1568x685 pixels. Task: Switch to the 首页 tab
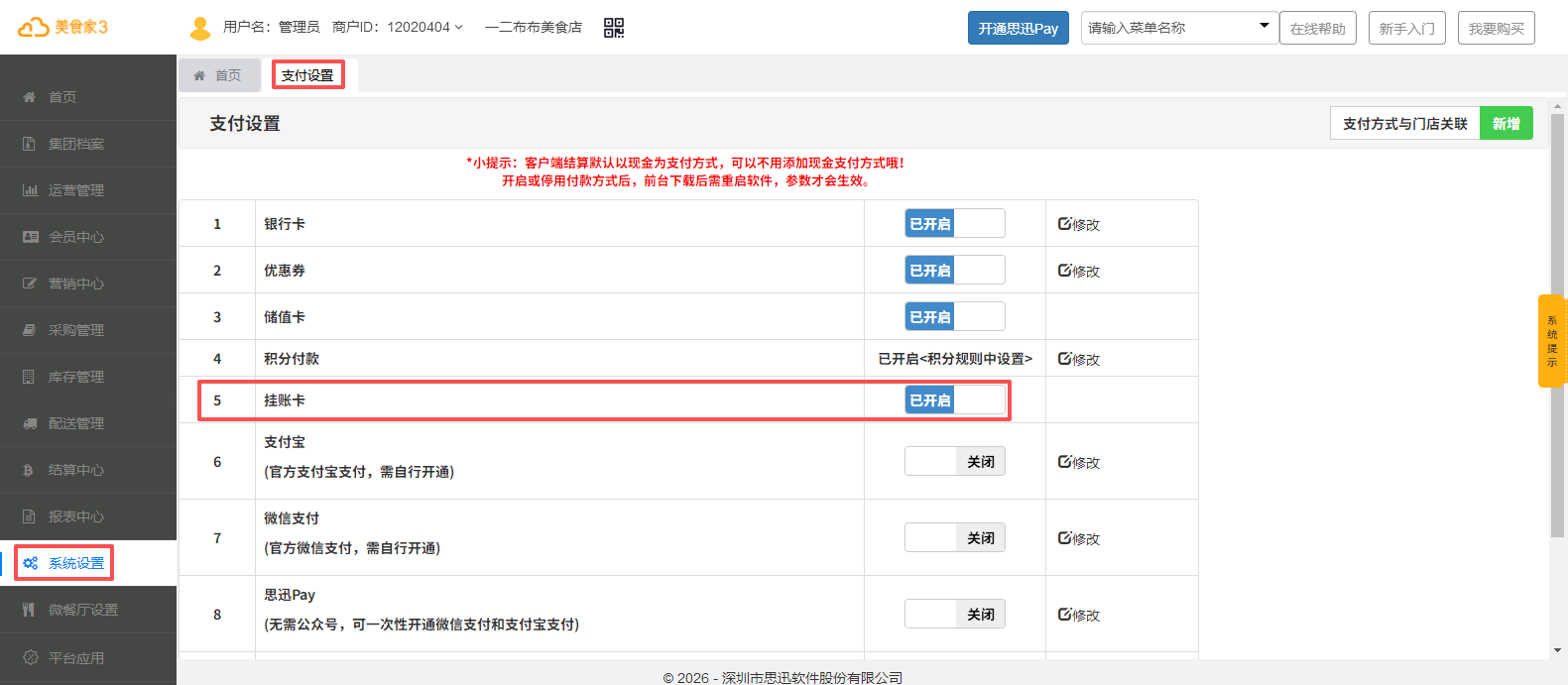point(218,75)
